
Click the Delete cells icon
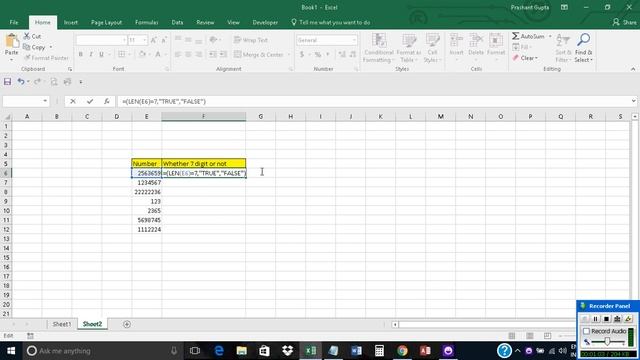476,41
